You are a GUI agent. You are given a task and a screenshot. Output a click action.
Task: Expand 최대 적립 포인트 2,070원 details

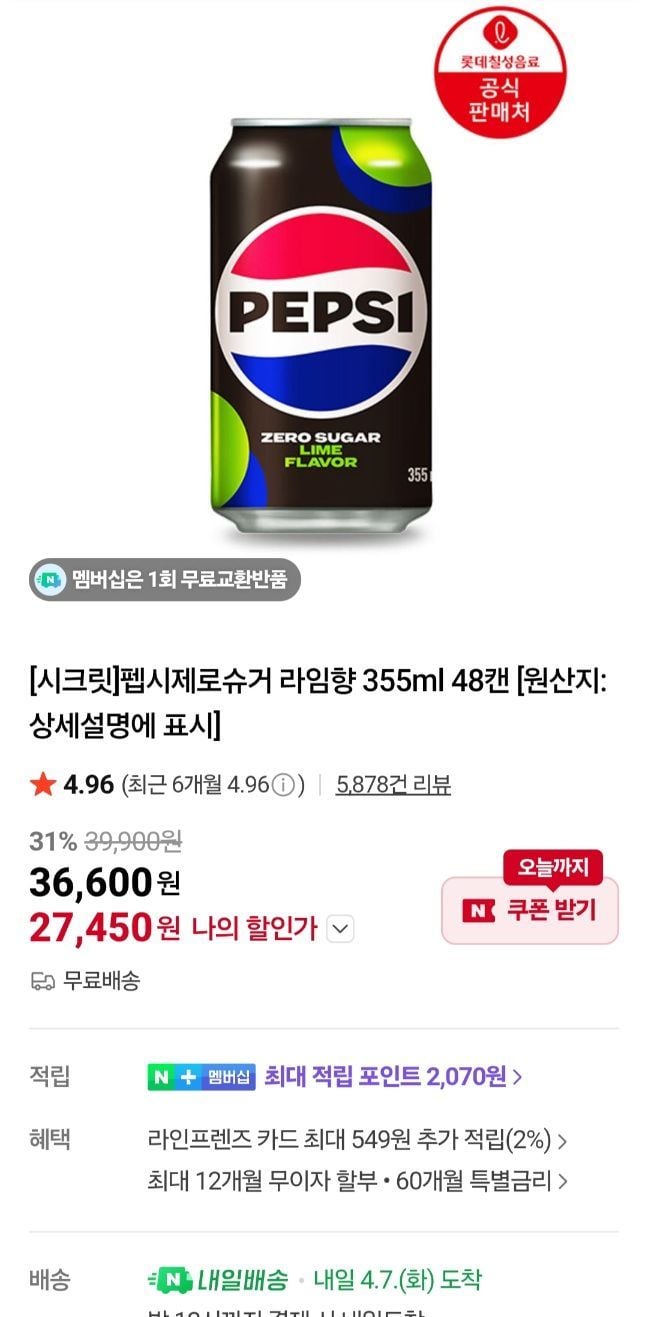click(x=394, y=1077)
